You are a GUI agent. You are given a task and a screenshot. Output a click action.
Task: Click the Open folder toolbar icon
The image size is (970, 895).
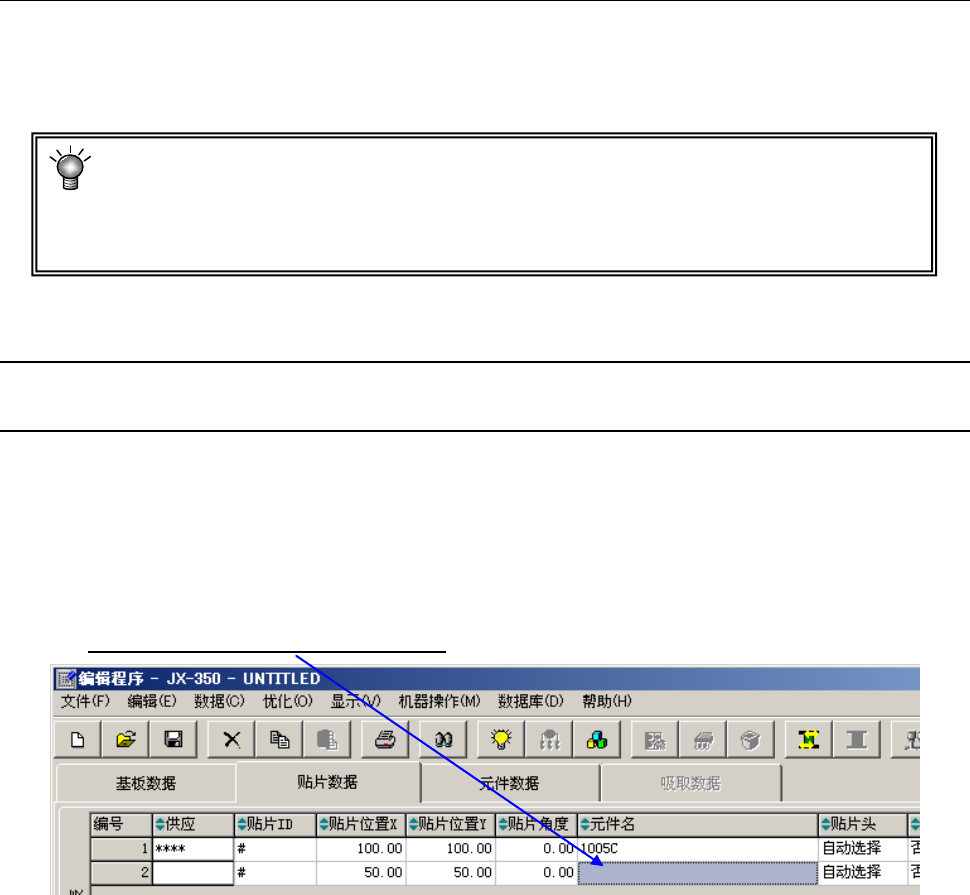pos(126,739)
